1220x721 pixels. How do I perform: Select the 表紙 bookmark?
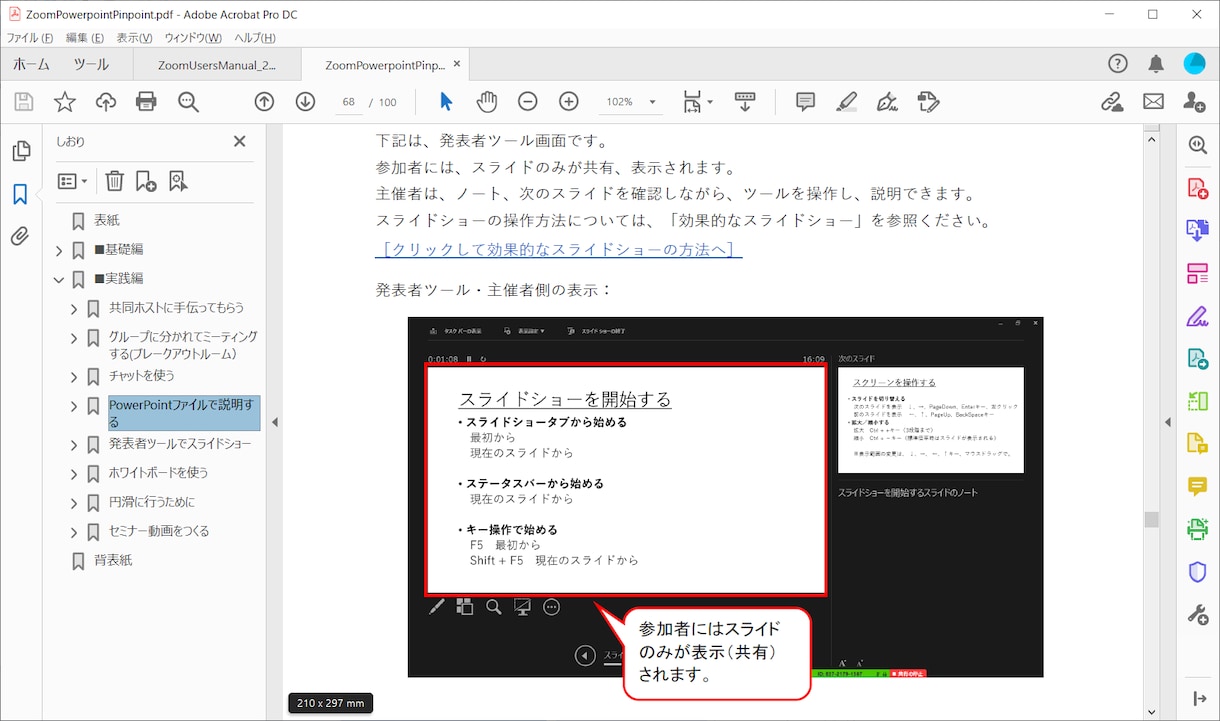tap(107, 220)
